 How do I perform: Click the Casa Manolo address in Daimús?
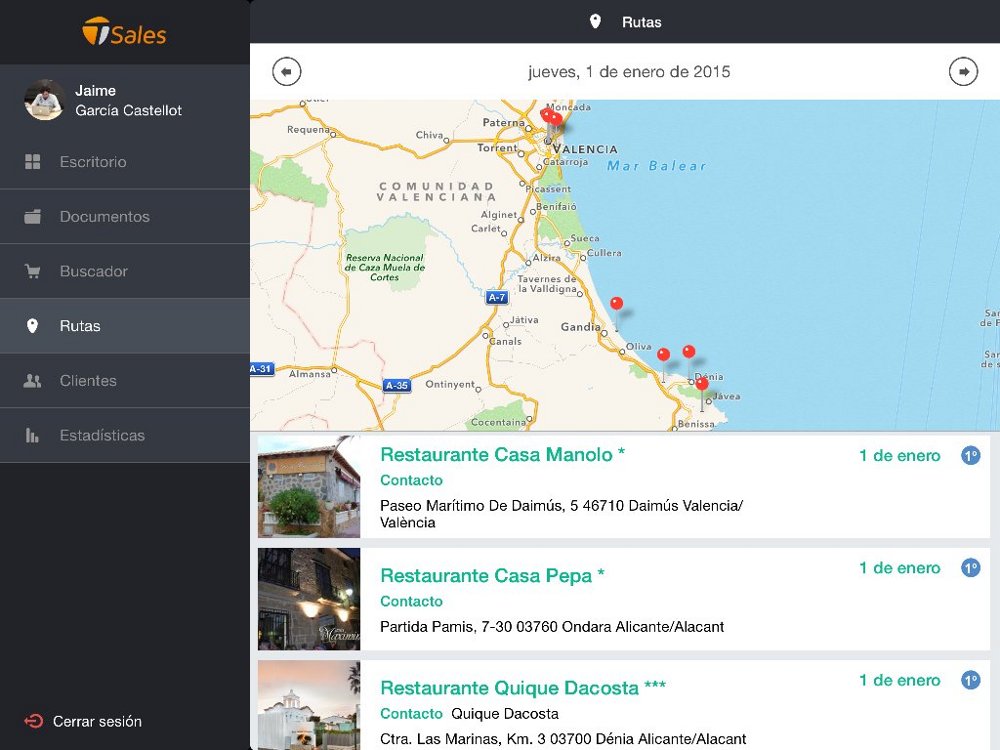click(562, 514)
